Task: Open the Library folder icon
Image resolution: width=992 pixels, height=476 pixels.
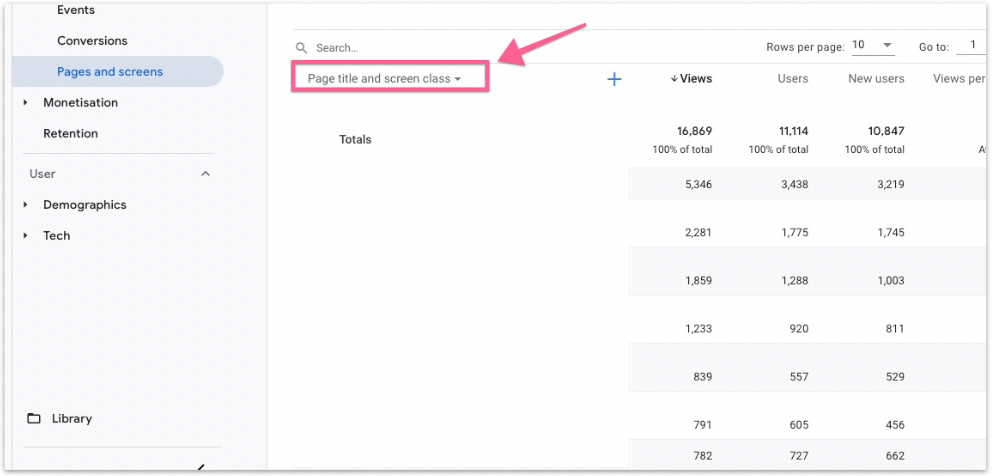Action: tap(34, 418)
